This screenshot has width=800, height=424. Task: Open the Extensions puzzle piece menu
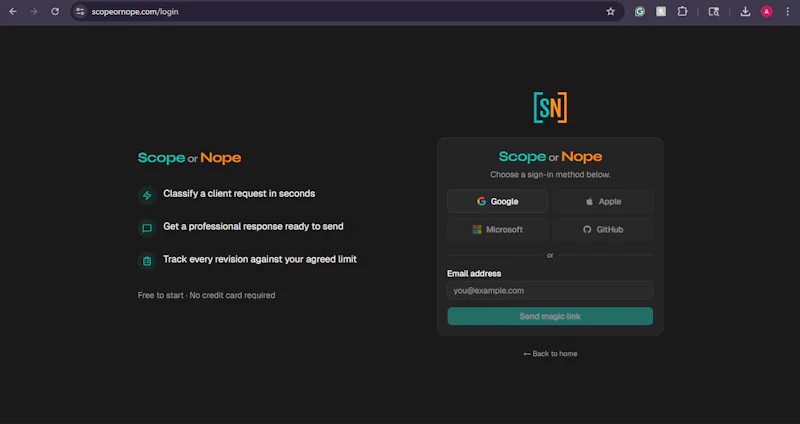(682, 11)
